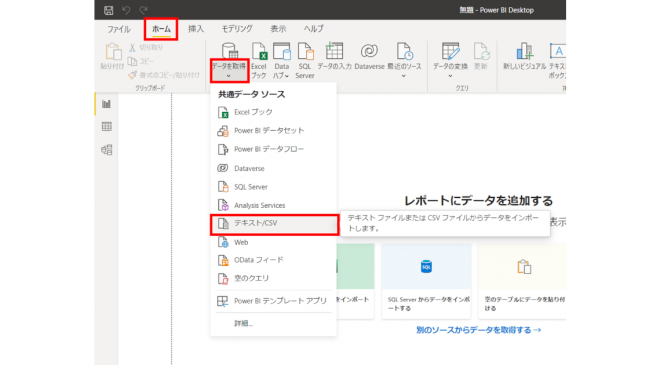The width and height of the screenshot is (660, 365).
Task: Switch to Model view sidebar icon
Action: coord(106,149)
